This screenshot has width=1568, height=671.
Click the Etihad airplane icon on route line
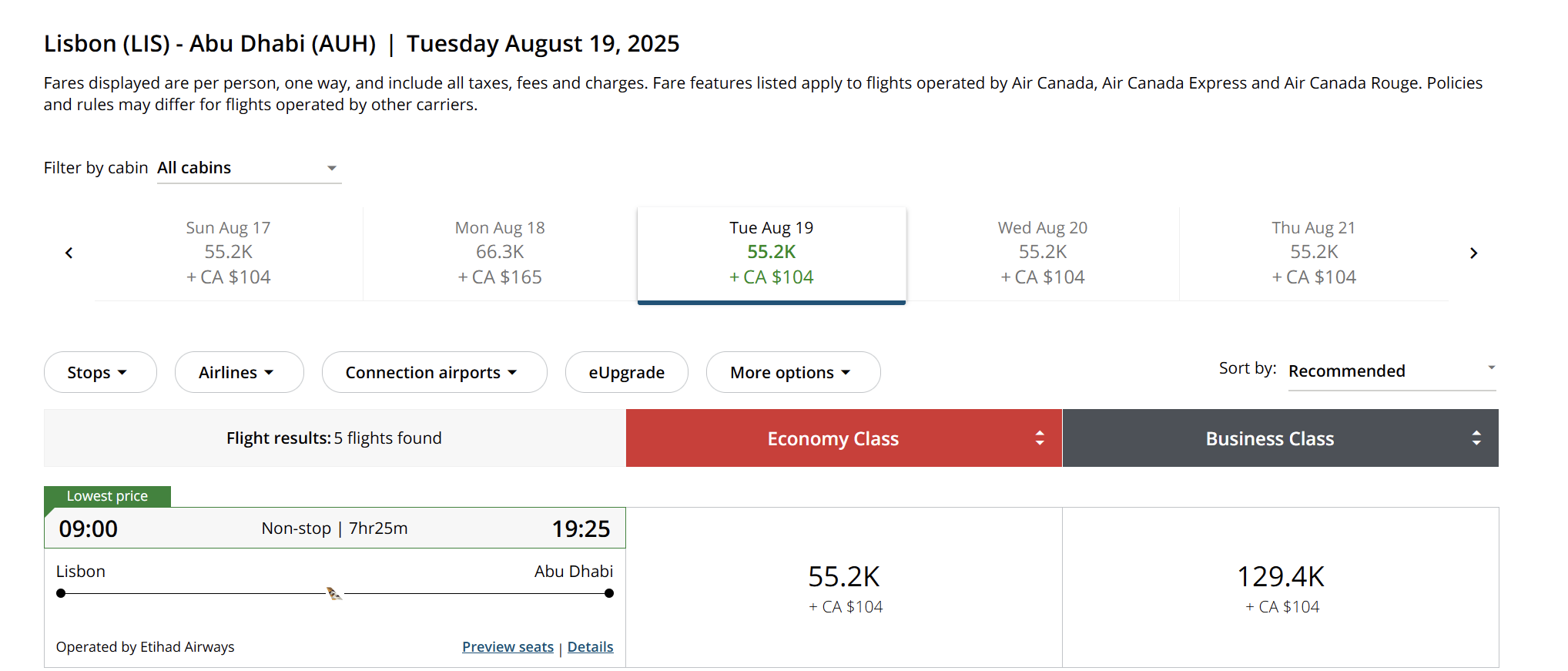pyautogui.click(x=334, y=593)
